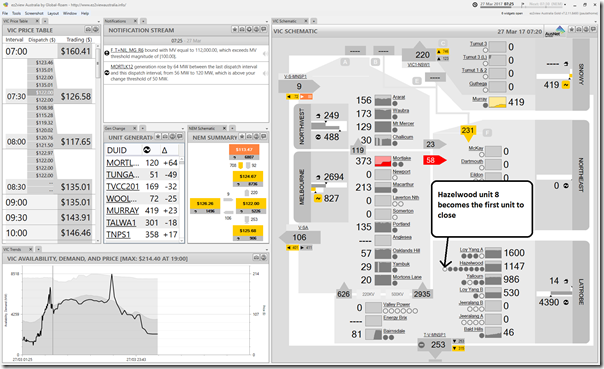Click the comment icon in VIC Schematic header
The height and width of the screenshot is (369, 604).
(593, 30)
